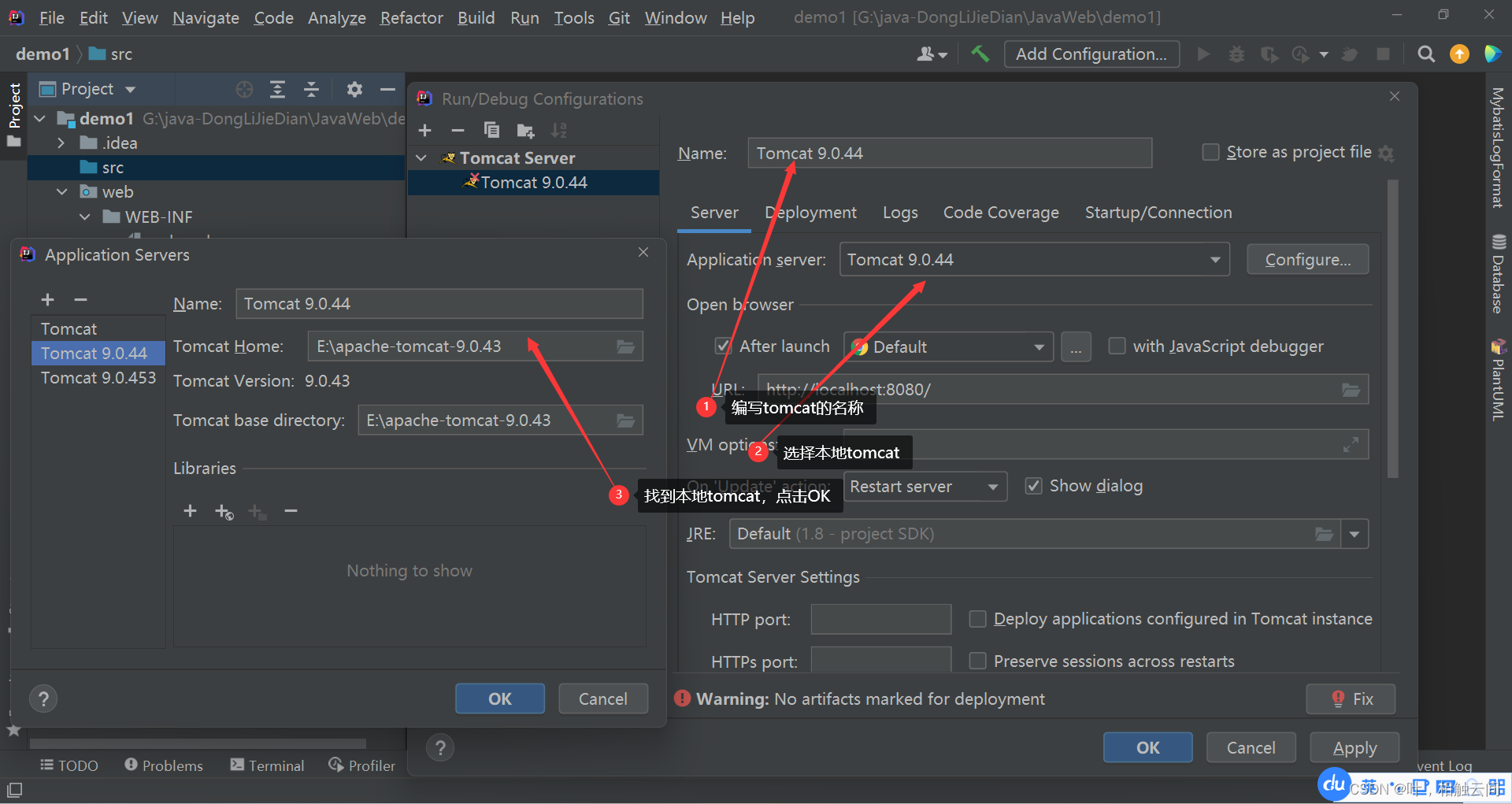Viewport: 1512px width, 804px height.
Task: Open Build menu
Action: tap(476, 17)
